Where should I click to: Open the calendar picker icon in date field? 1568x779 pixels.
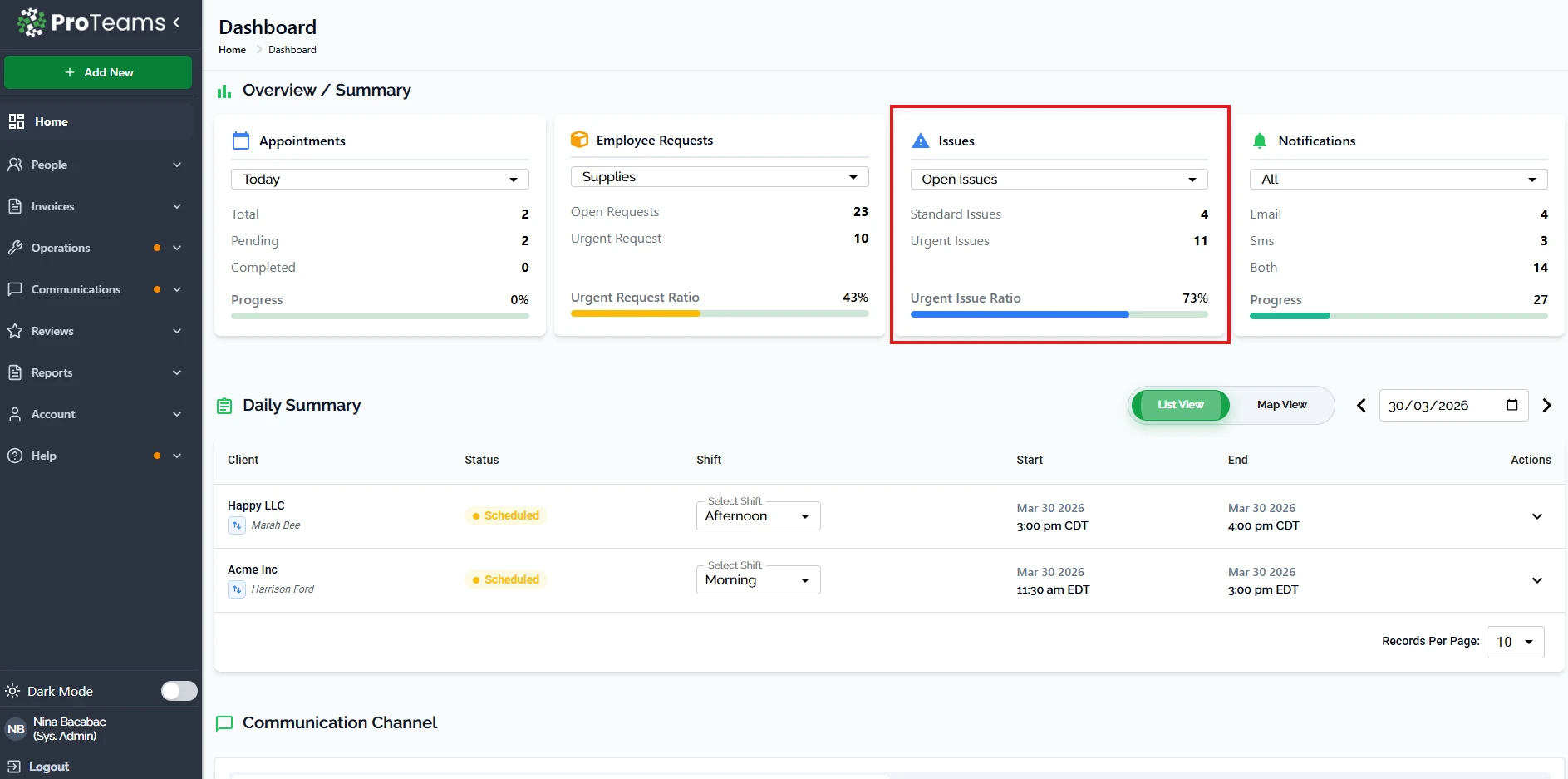pos(1512,405)
